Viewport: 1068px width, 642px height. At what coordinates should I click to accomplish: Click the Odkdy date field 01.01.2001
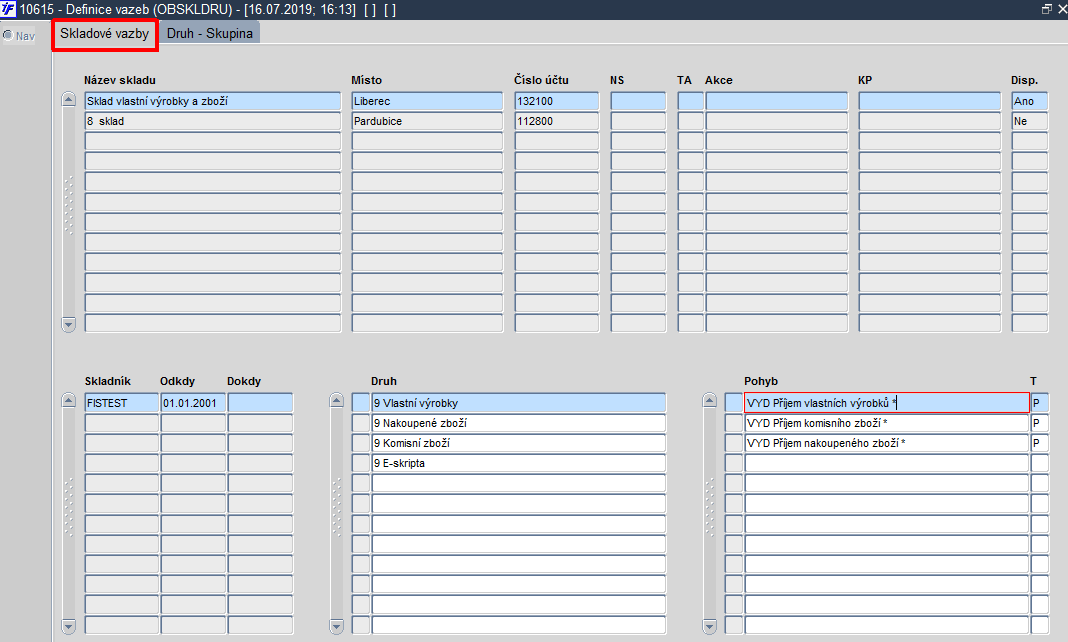193,403
